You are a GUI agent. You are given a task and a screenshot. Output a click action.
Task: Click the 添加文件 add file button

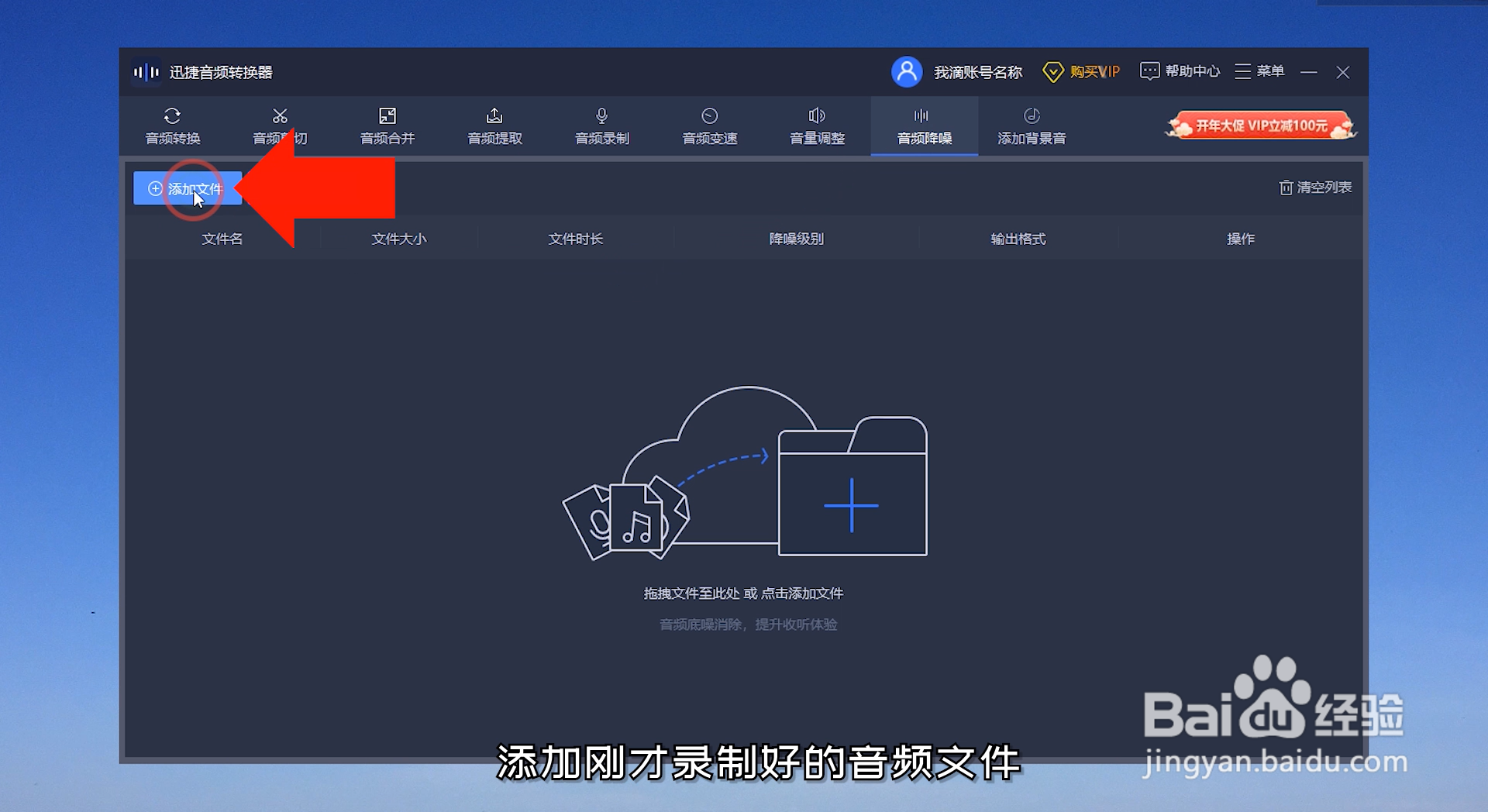point(188,188)
